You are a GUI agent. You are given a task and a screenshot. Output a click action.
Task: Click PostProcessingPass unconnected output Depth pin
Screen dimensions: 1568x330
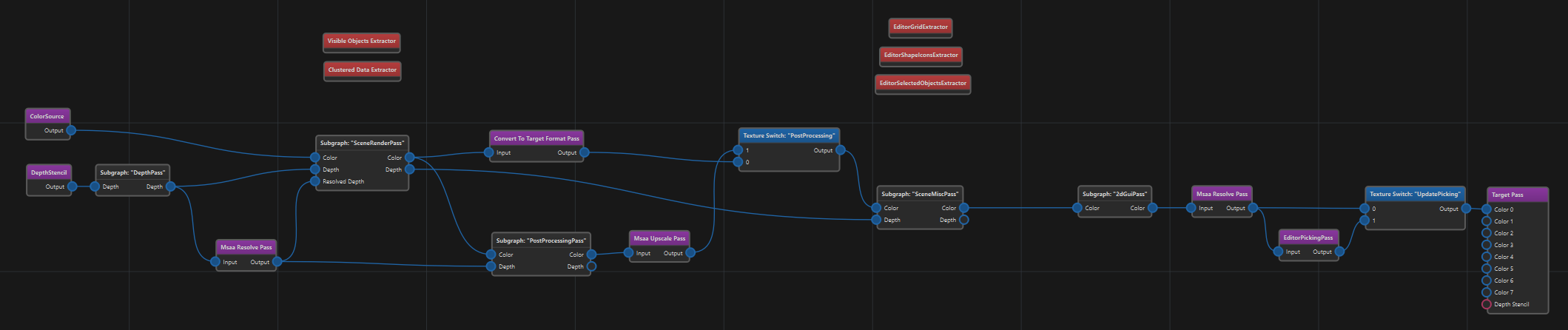point(591,266)
